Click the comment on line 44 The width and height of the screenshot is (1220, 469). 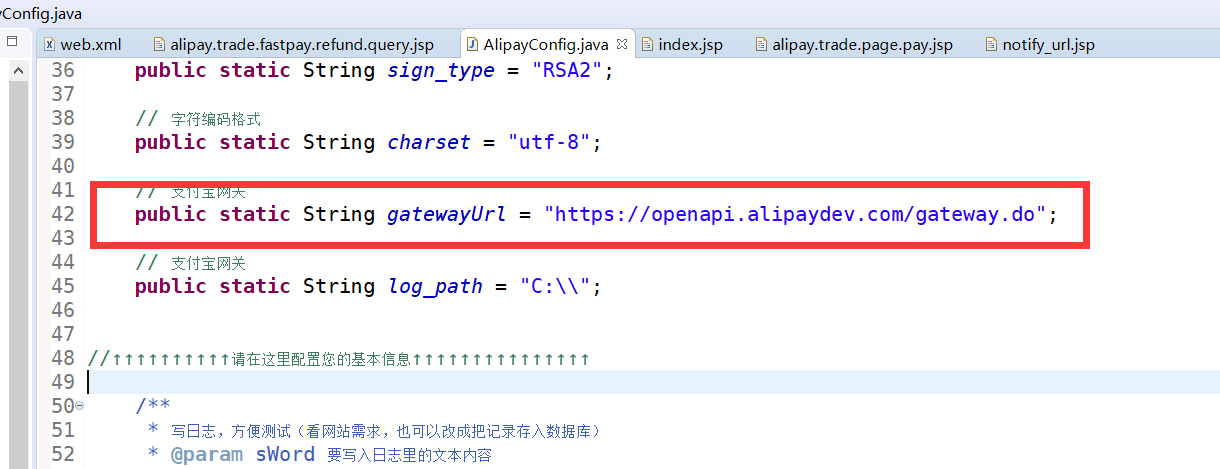click(x=190, y=262)
